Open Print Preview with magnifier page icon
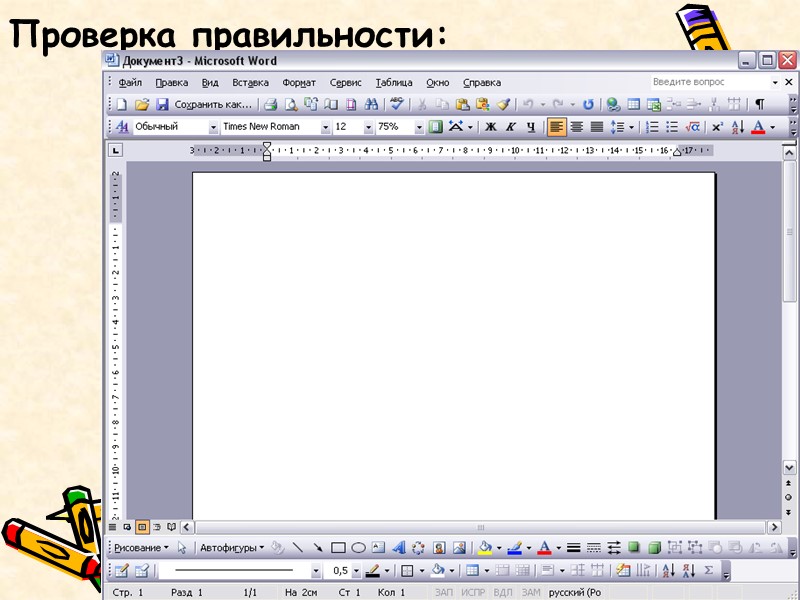The image size is (800, 600). (291, 105)
